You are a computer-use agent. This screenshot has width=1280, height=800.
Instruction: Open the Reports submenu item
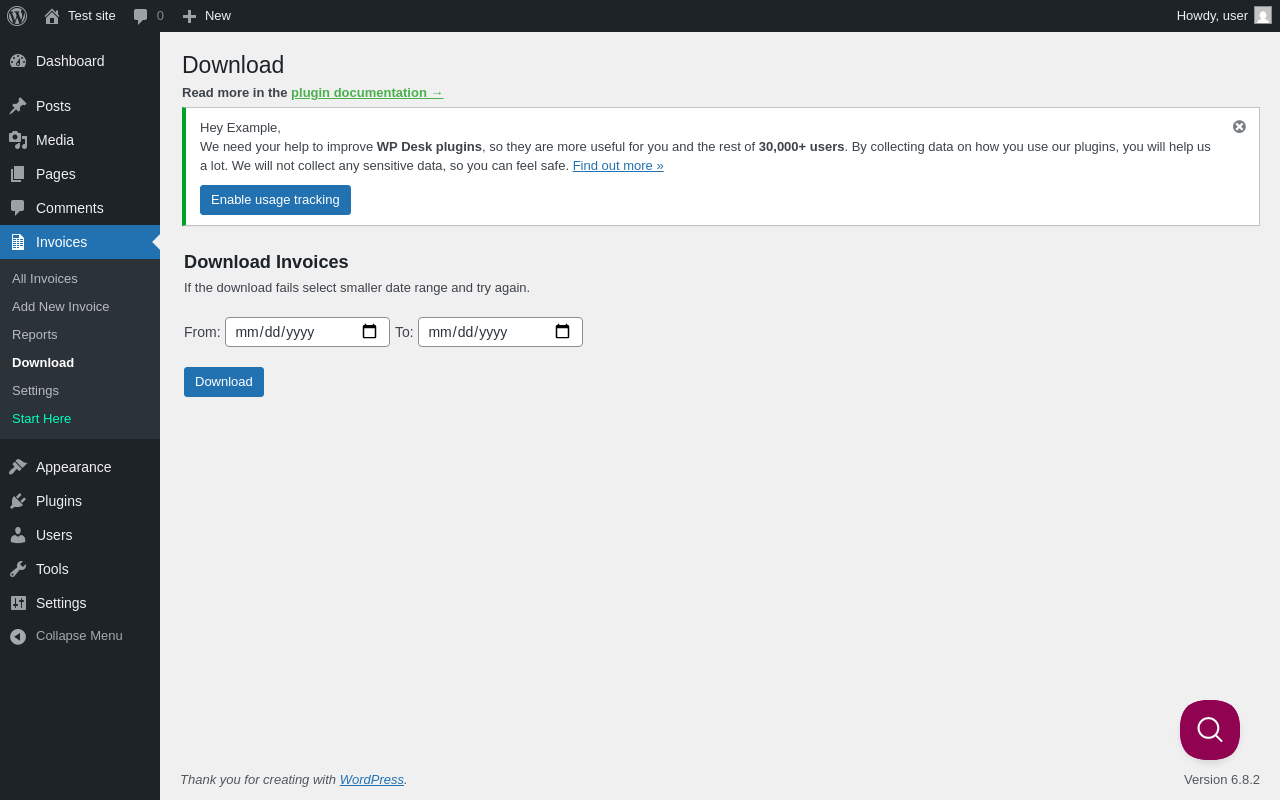[35, 334]
